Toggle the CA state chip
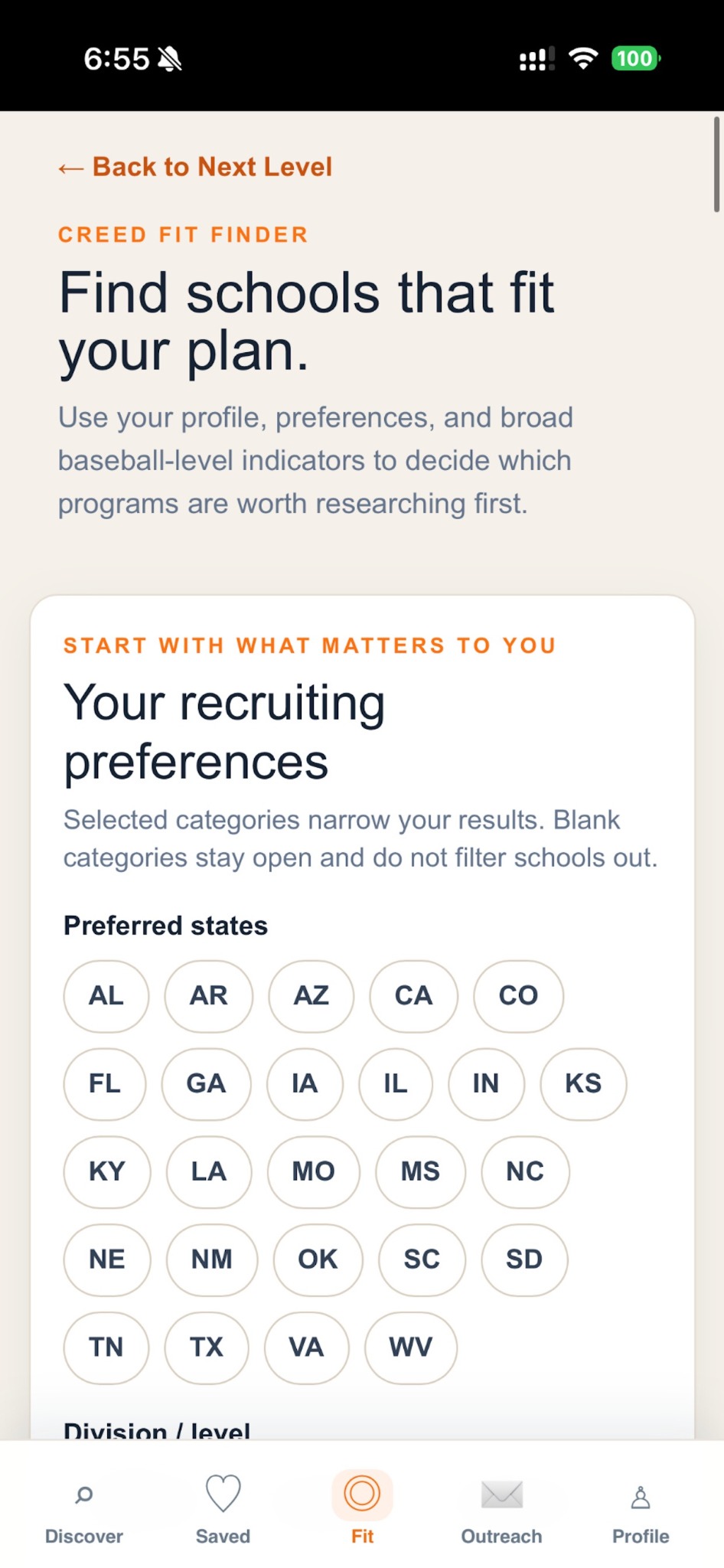Viewport: 724px width, 1568px height. (x=413, y=996)
